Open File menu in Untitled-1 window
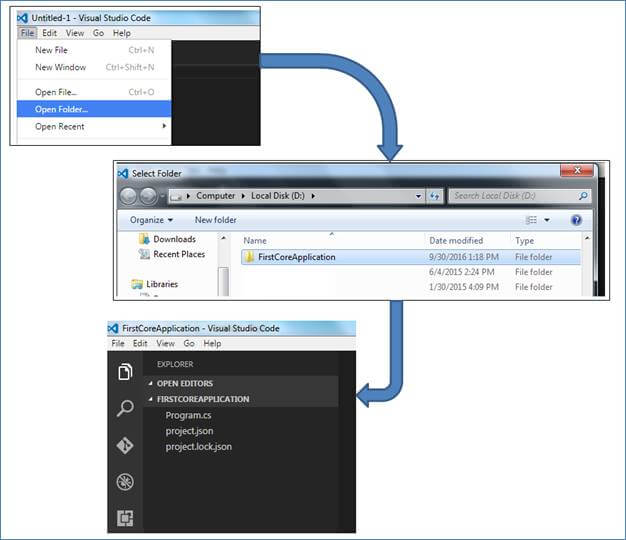Image resolution: width=626 pixels, height=540 pixels. click(27, 33)
